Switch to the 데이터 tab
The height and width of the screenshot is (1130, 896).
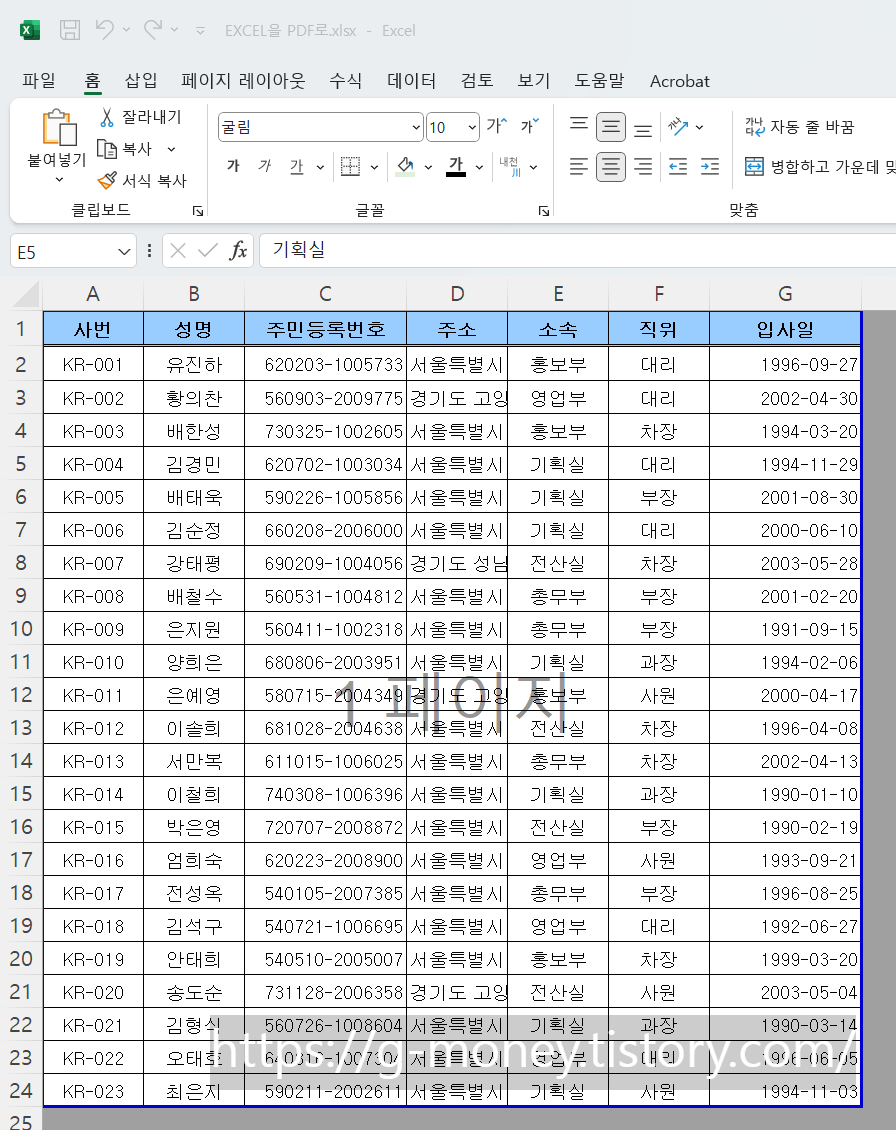point(411,81)
